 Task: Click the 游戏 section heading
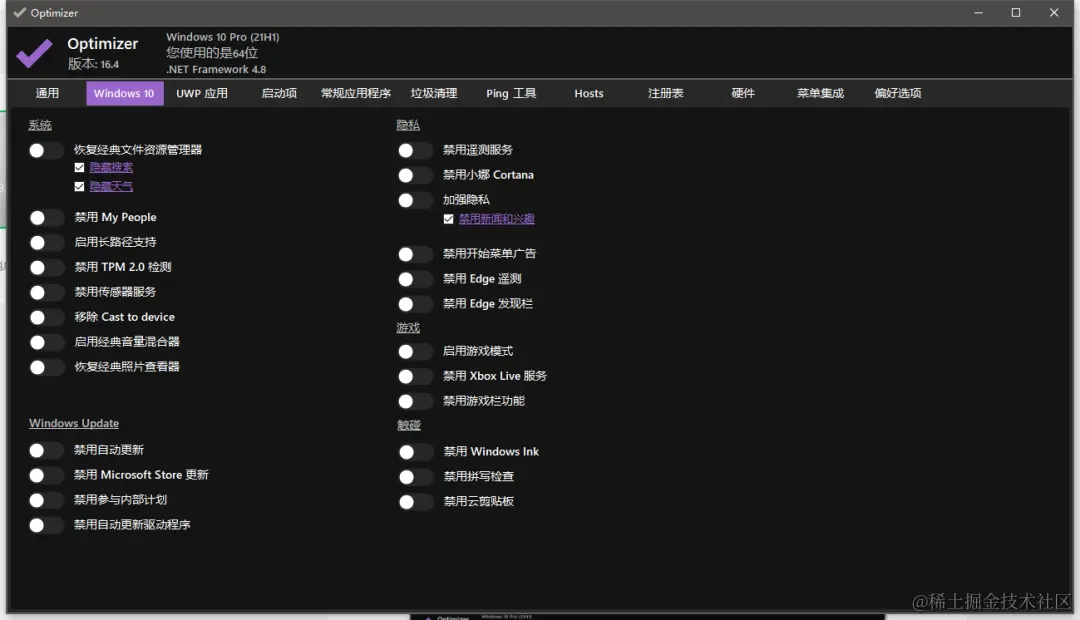(x=408, y=328)
